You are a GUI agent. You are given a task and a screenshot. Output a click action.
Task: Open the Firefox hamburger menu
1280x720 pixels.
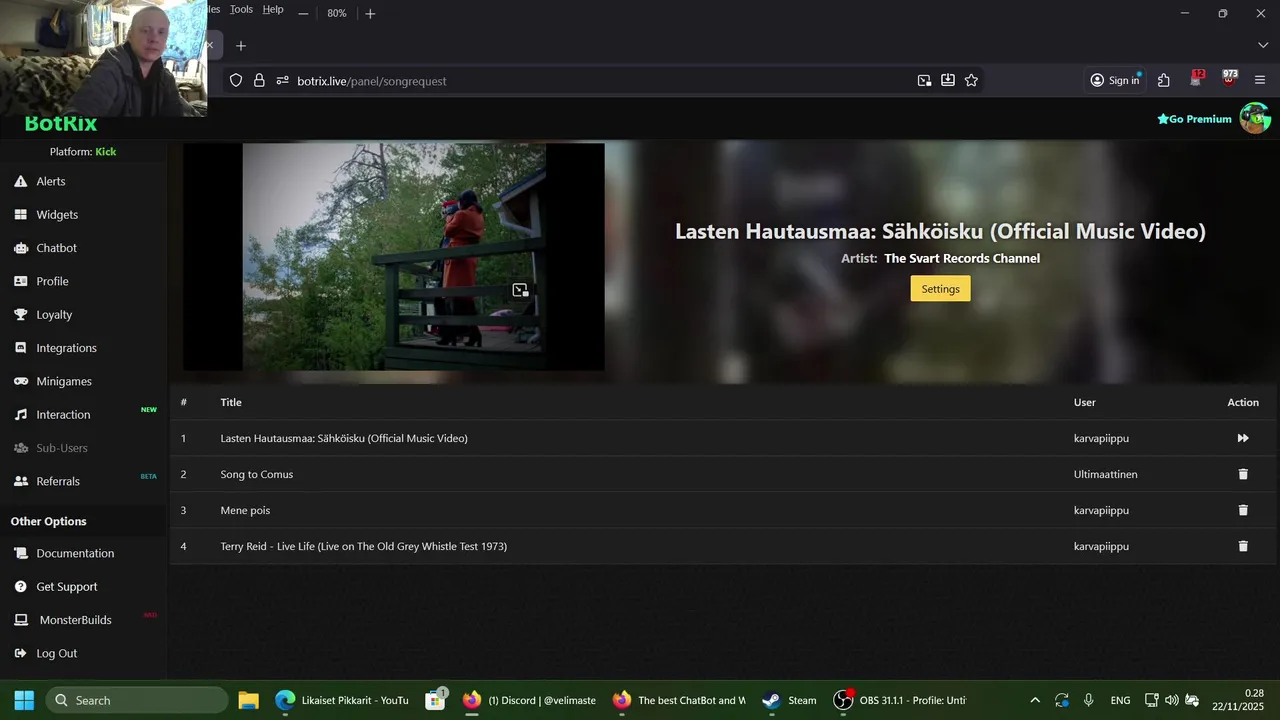[1260, 81]
